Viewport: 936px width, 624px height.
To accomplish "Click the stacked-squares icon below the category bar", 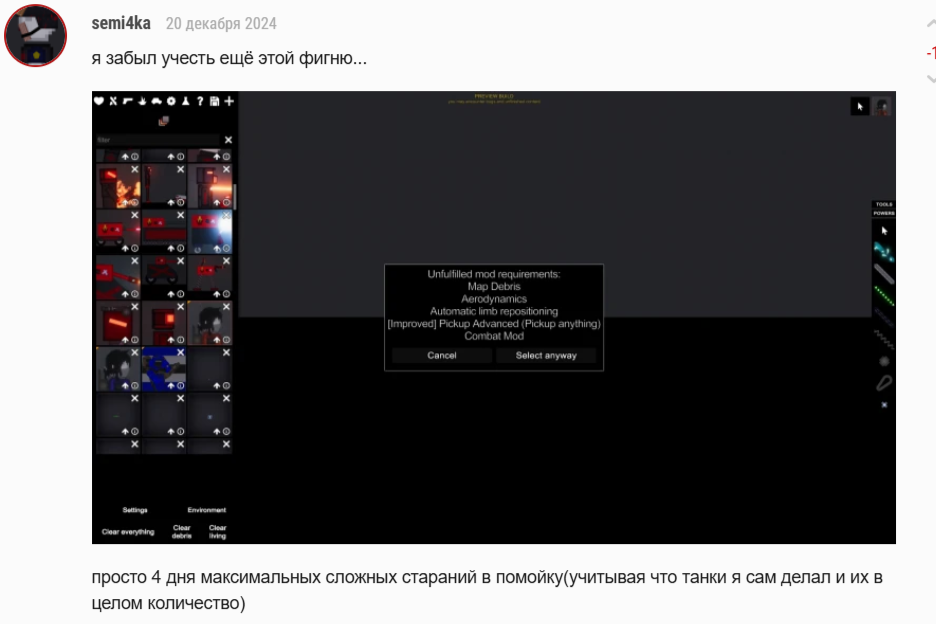I will (x=164, y=121).
